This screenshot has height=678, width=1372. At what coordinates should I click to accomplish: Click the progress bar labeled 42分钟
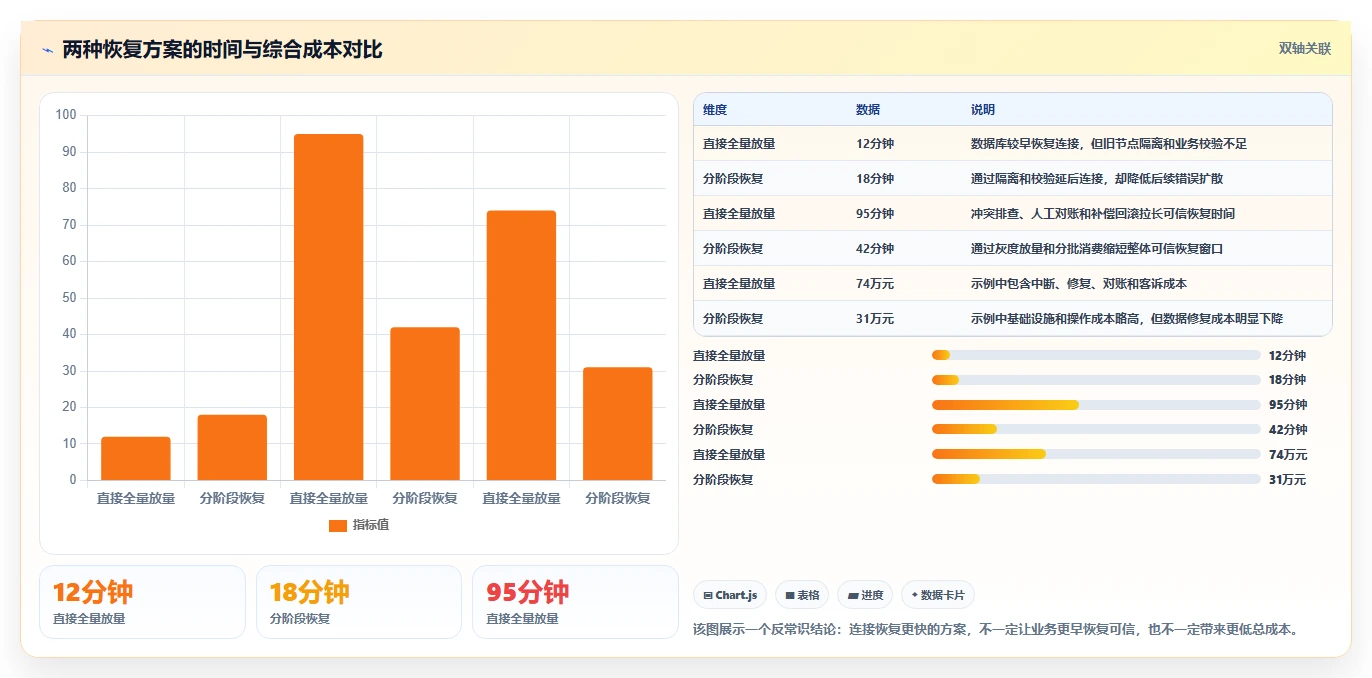[1096, 430]
